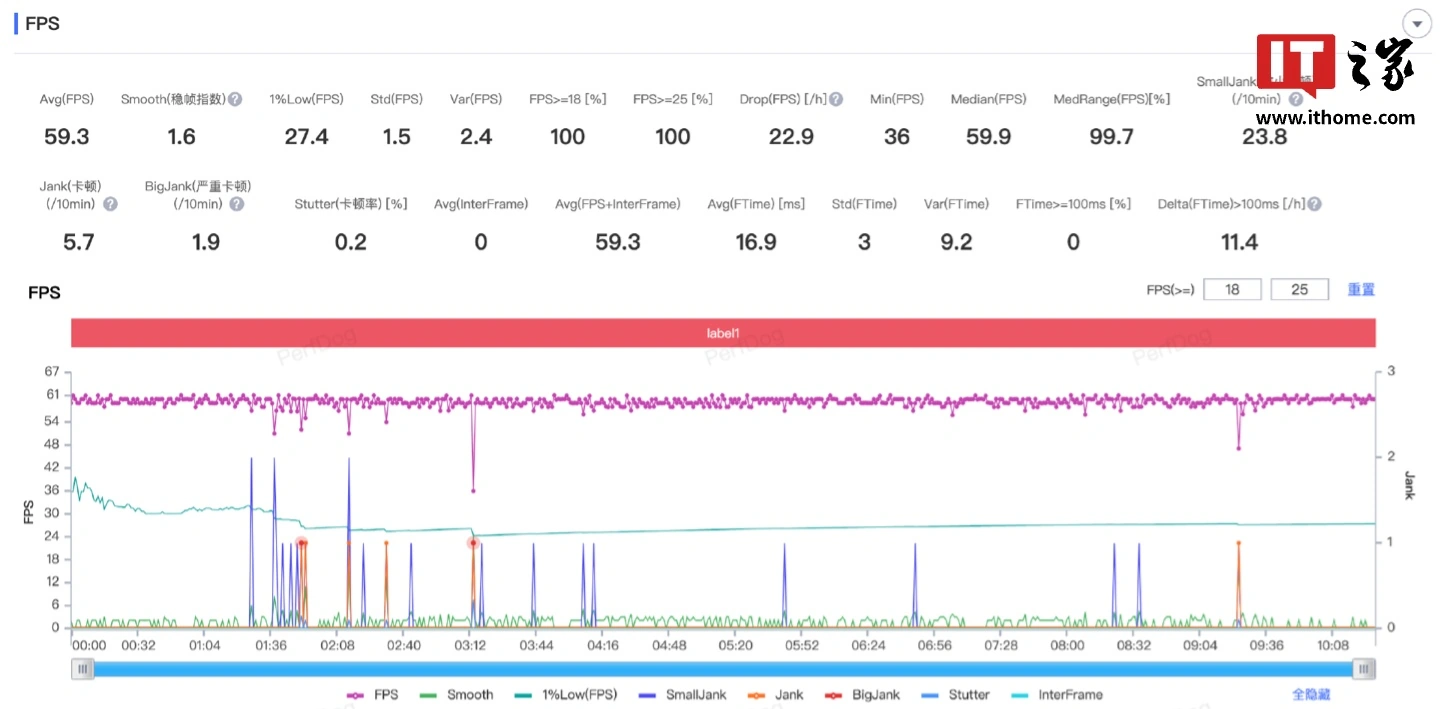The height and width of the screenshot is (709, 1440).
Task: Click help icon next to Drop(FPS) [/h]
Action: click(x=836, y=99)
